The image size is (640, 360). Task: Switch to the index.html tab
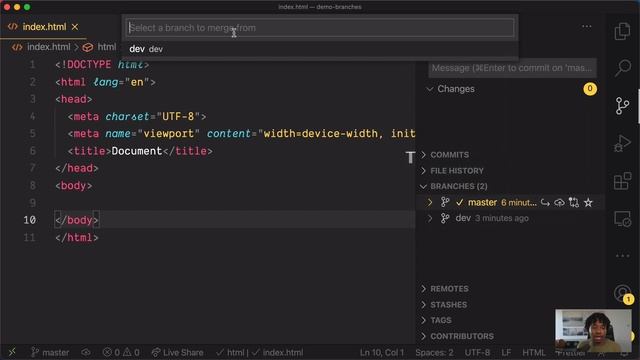(44, 27)
